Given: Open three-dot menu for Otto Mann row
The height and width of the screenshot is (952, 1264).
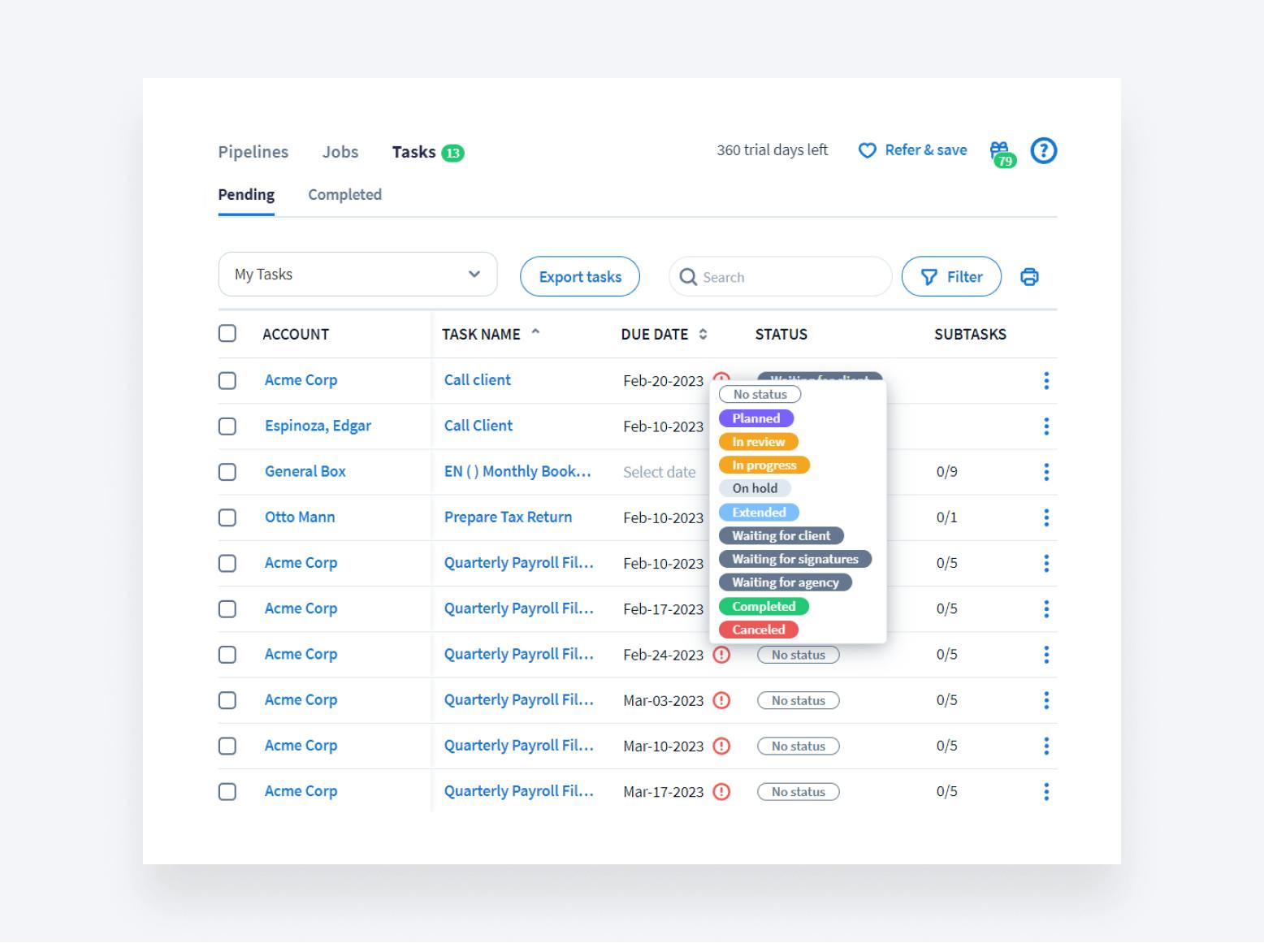Looking at the screenshot, I should [x=1045, y=517].
